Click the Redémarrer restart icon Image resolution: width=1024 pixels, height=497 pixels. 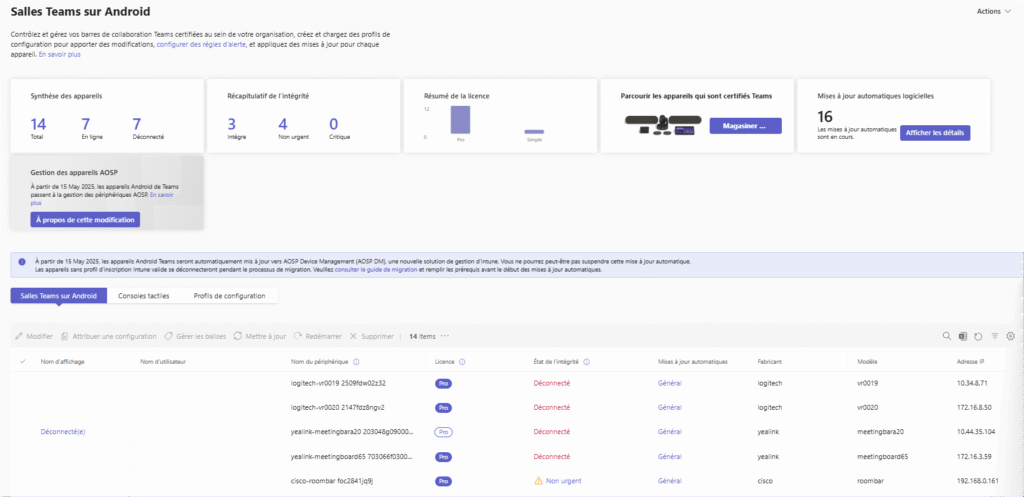click(x=297, y=336)
